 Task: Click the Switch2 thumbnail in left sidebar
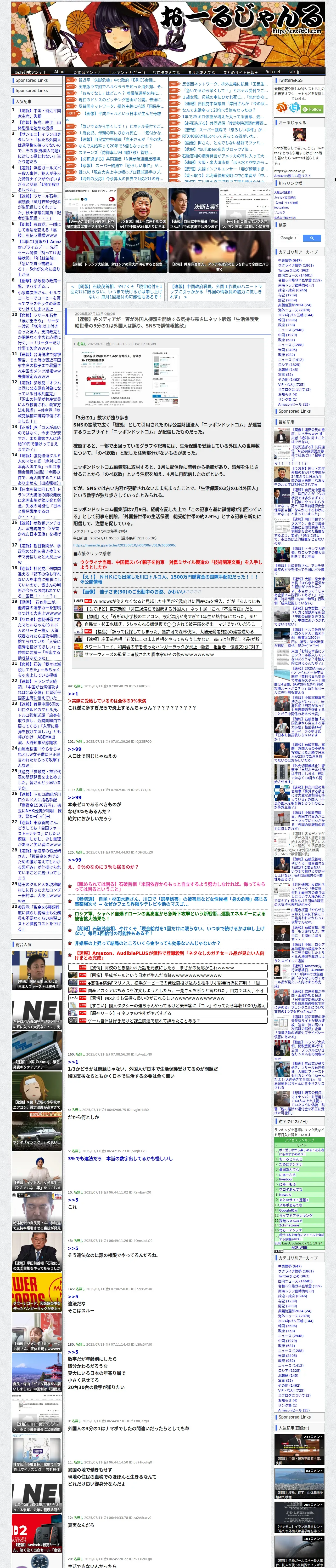tap(37, 1535)
